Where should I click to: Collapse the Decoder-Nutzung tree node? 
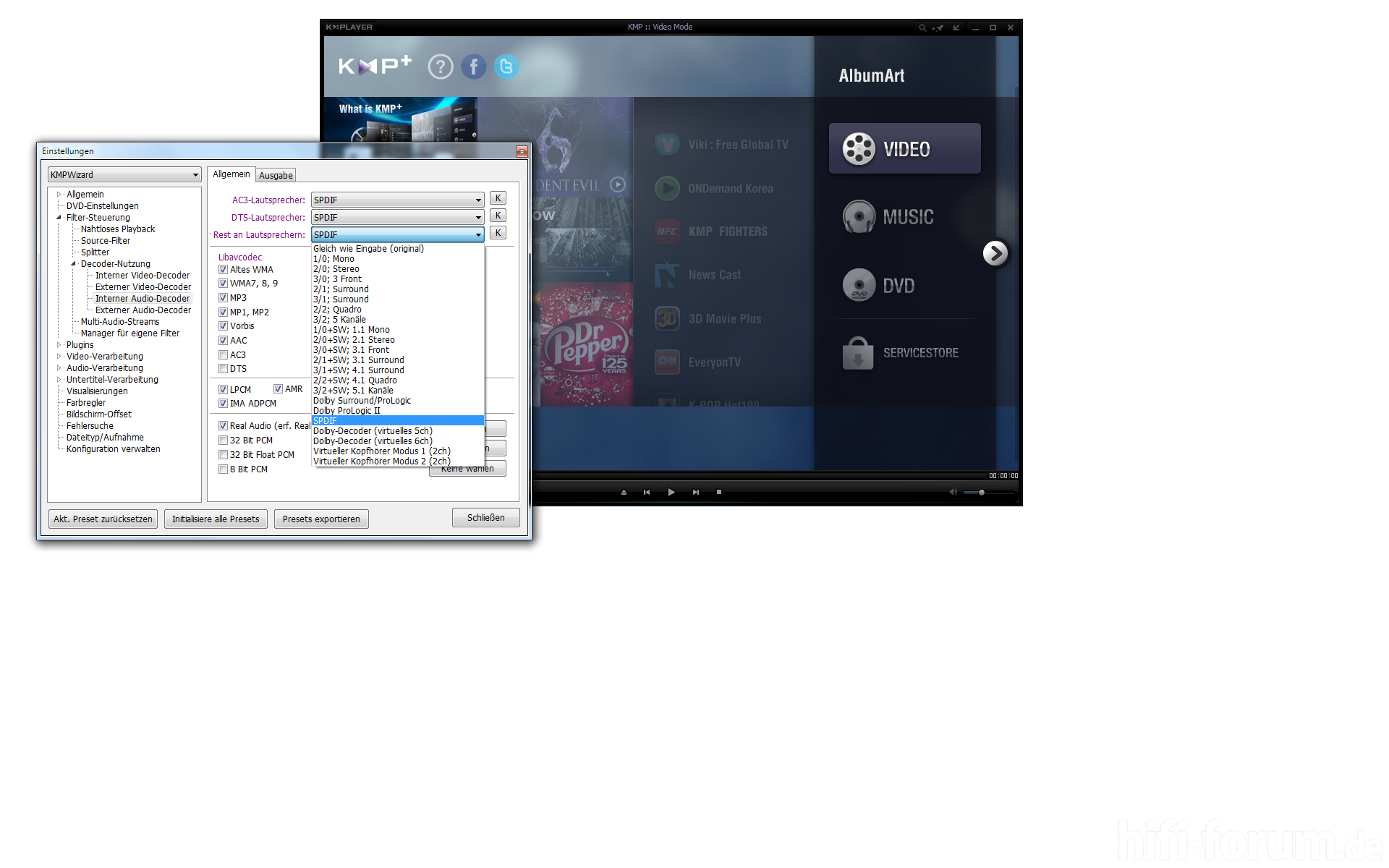(74, 263)
